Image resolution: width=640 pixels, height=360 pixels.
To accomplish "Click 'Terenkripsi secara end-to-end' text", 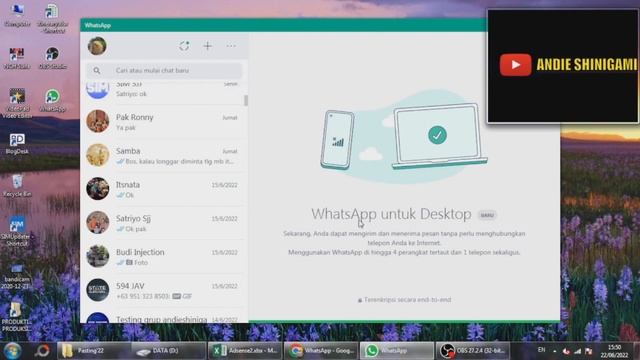I will pyautogui.click(x=407, y=300).
